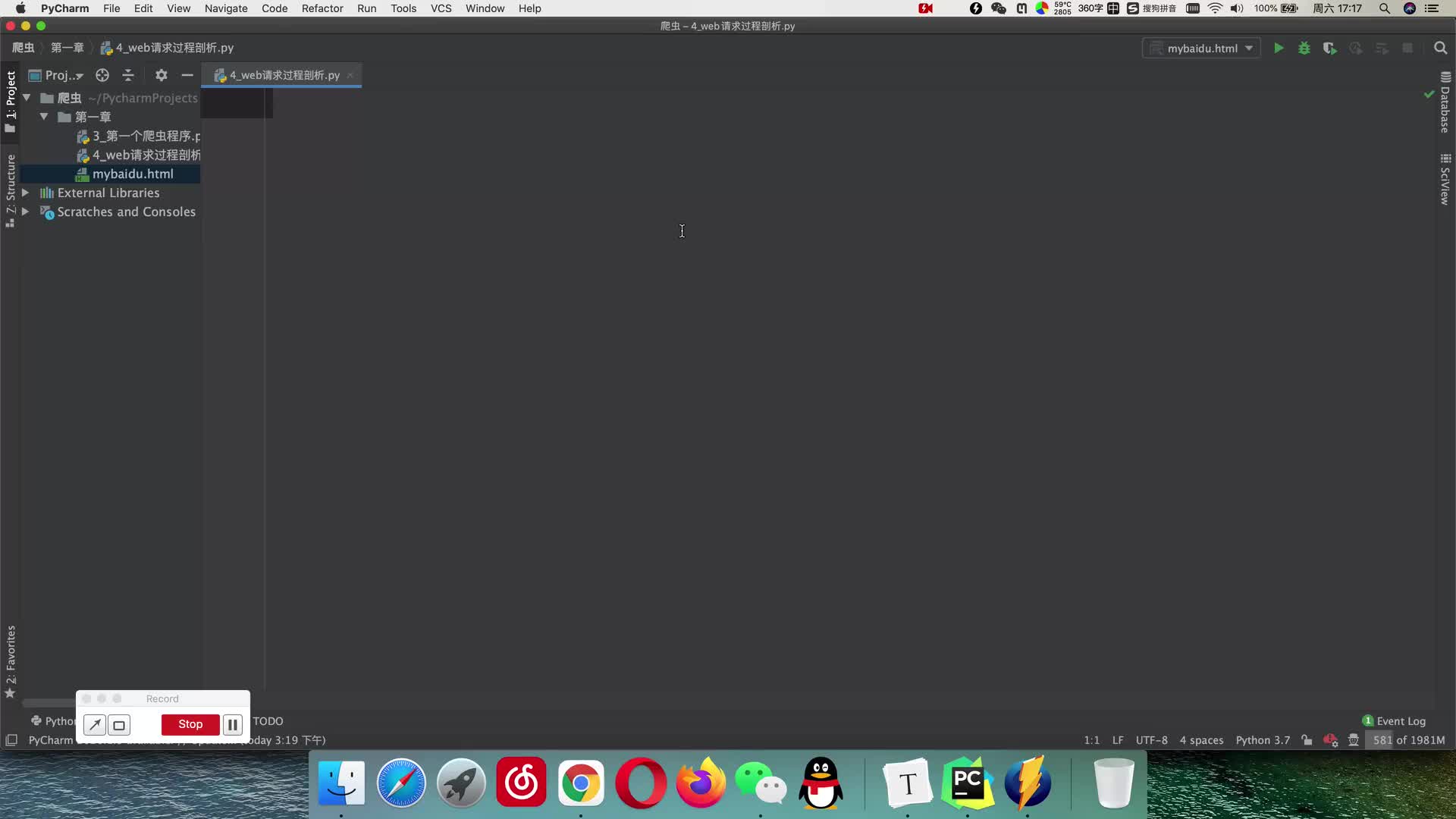Expand the External Libraries tree item
The image size is (1456, 819).
pyautogui.click(x=25, y=192)
